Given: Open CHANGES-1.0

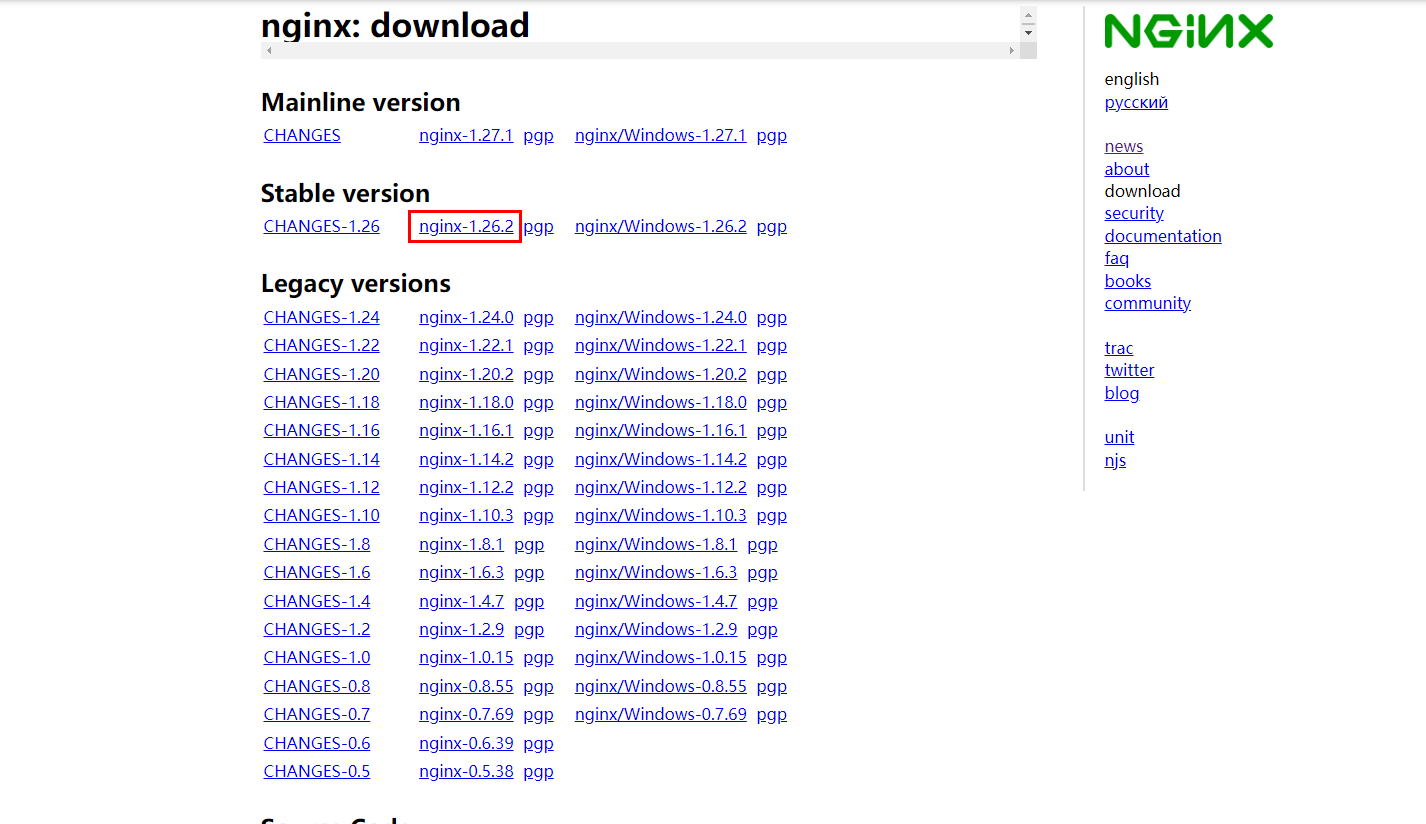Looking at the screenshot, I should [317, 657].
